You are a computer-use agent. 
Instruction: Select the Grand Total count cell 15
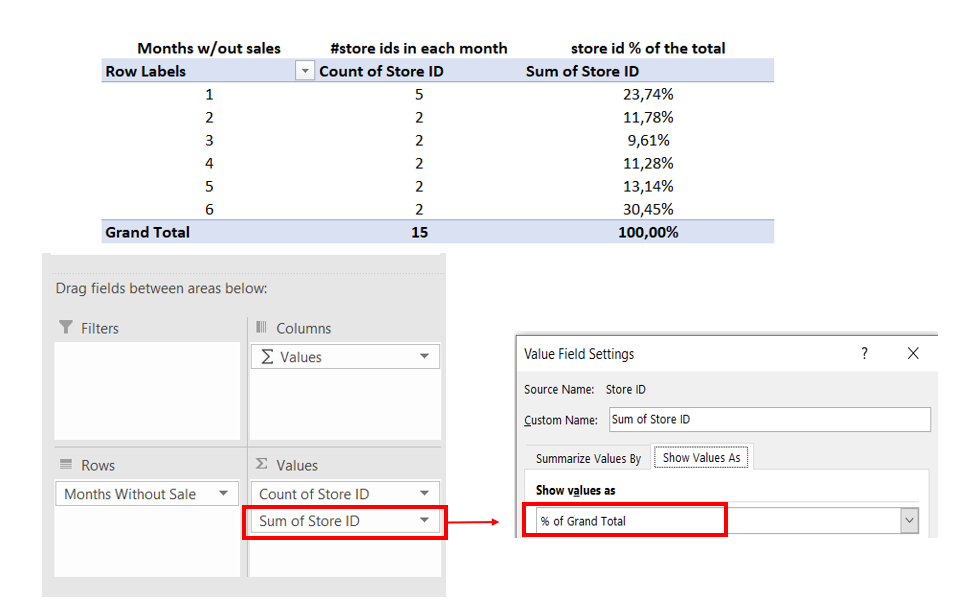tap(419, 232)
